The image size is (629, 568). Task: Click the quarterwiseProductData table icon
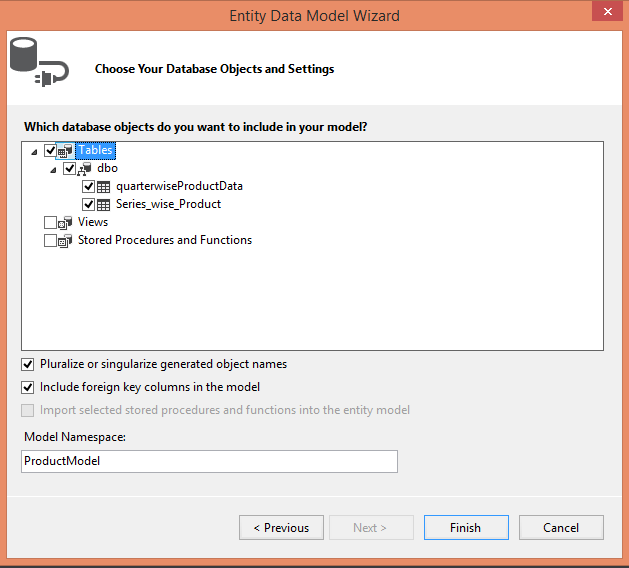(x=104, y=186)
